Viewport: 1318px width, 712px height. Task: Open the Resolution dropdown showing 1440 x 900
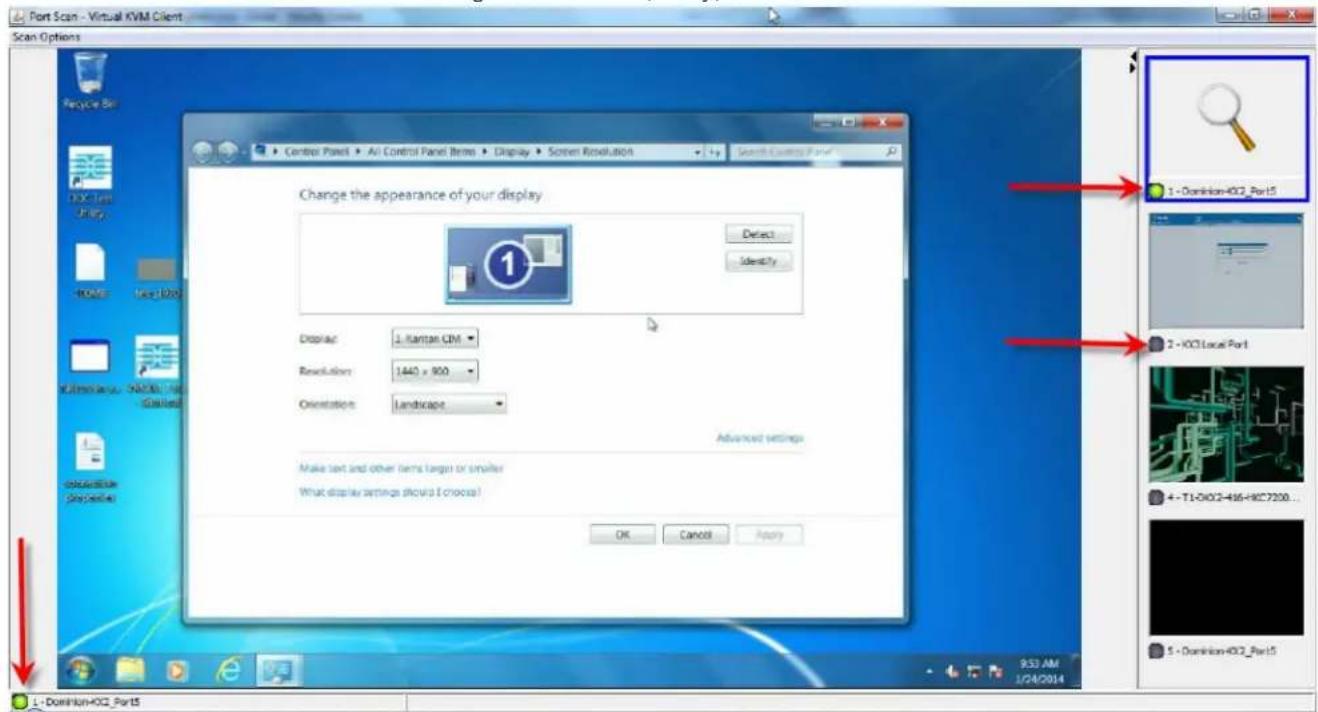434,371
